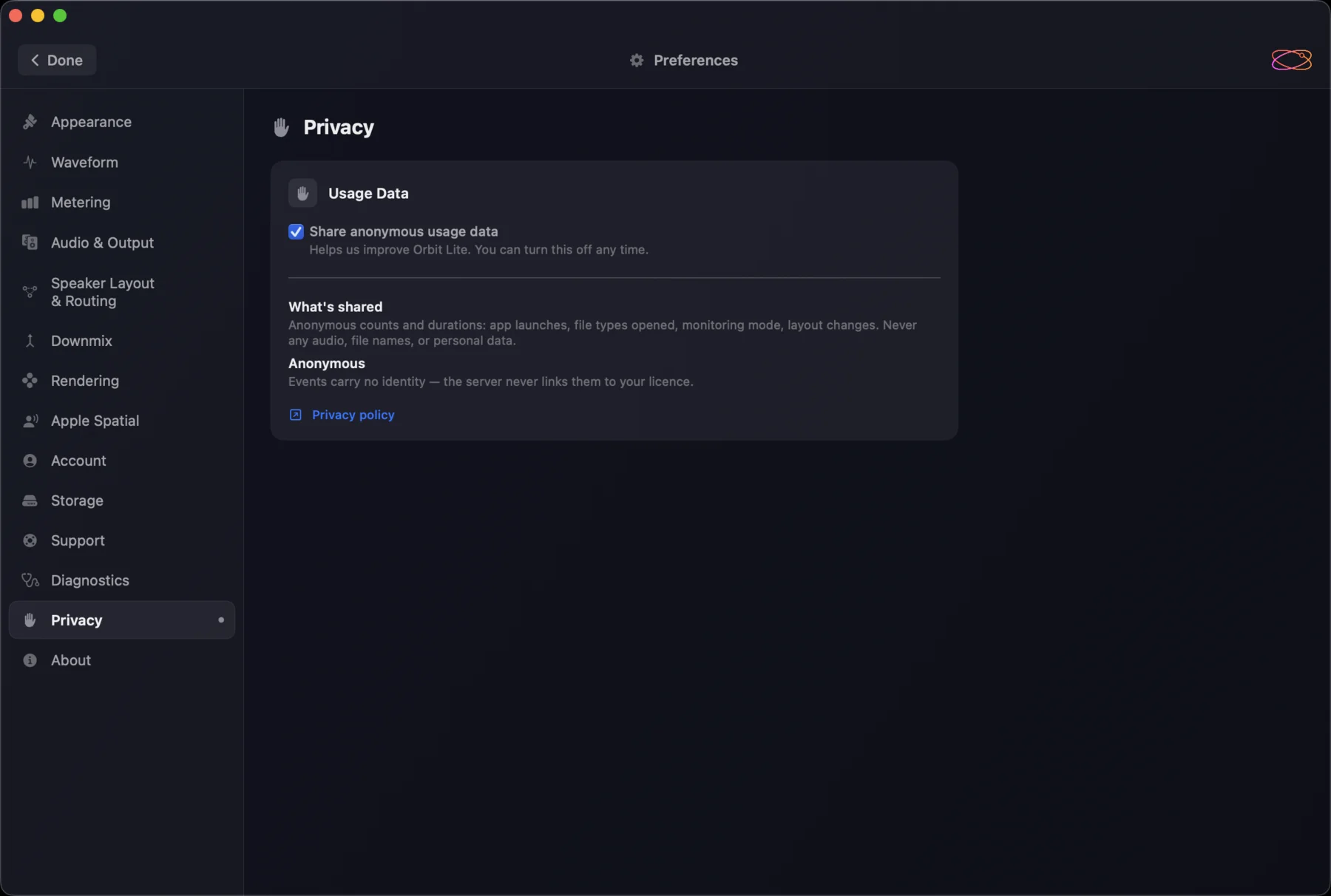View Storage preferences
The width and height of the screenshot is (1331, 896).
coord(122,500)
